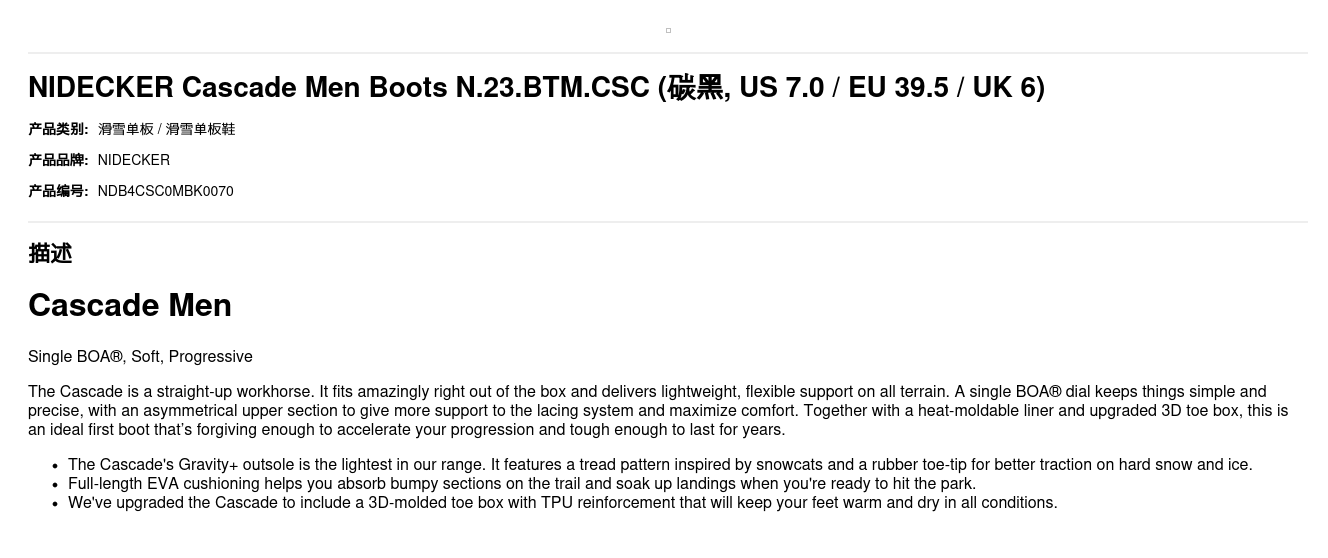Screen dimensions: 1328x558
Task: Click the model code N.23.BTM.CSC in title
Action: (552, 88)
